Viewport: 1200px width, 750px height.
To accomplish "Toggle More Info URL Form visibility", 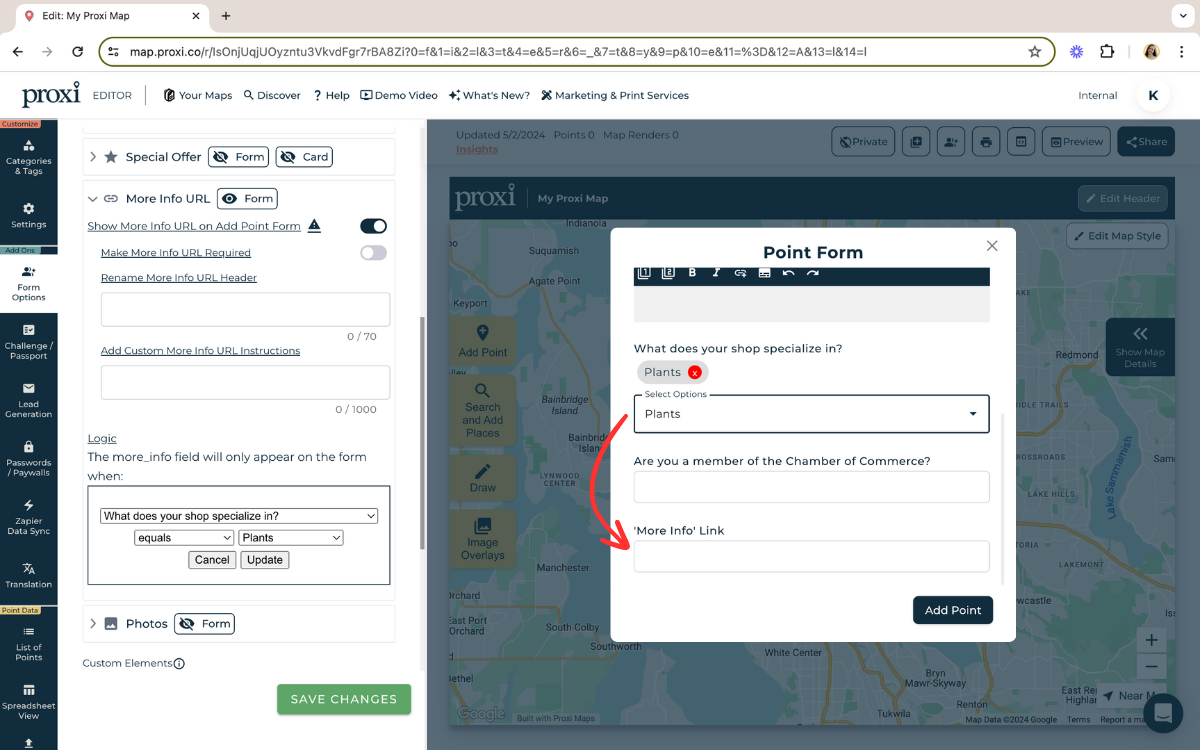I will (247, 199).
